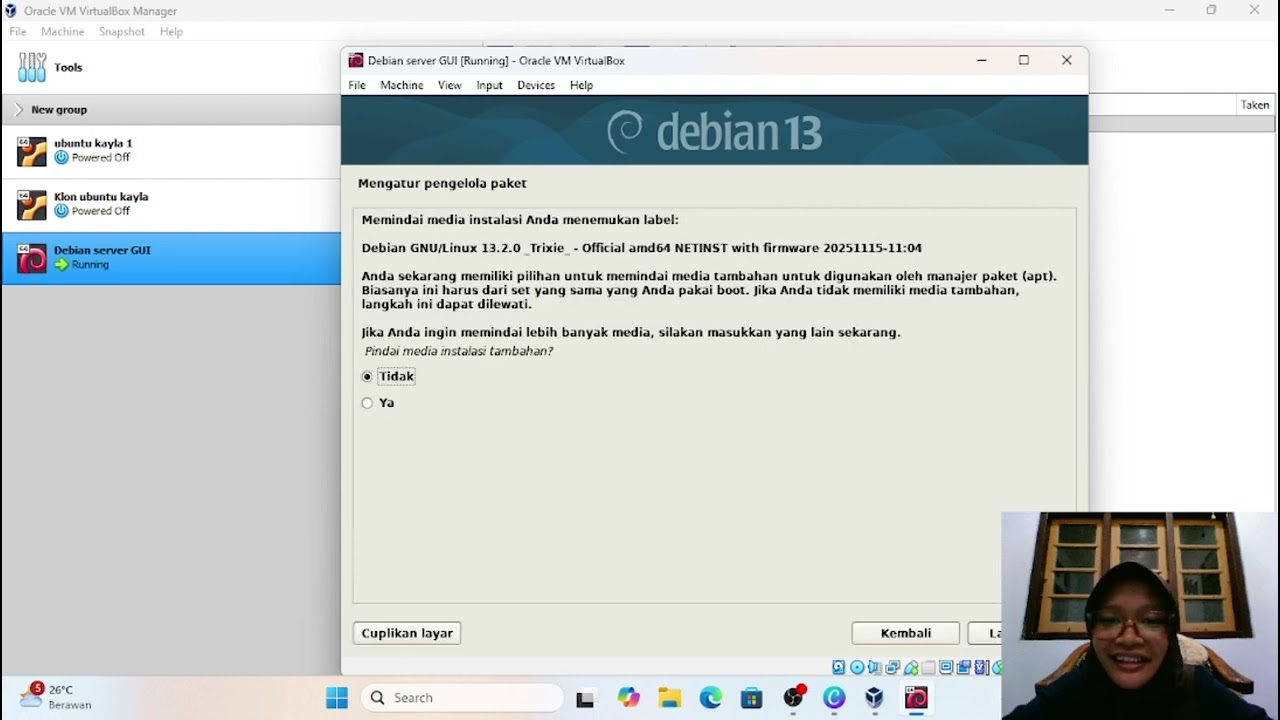This screenshot has width=1280, height=720.
Task: Expand the New group chevron
Action: click(x=19, y=109)
